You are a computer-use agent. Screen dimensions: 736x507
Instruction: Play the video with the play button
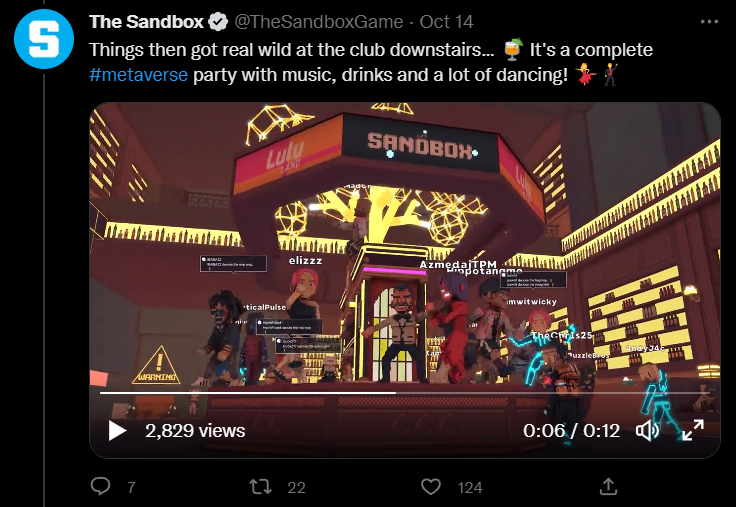tap(117, 430)
